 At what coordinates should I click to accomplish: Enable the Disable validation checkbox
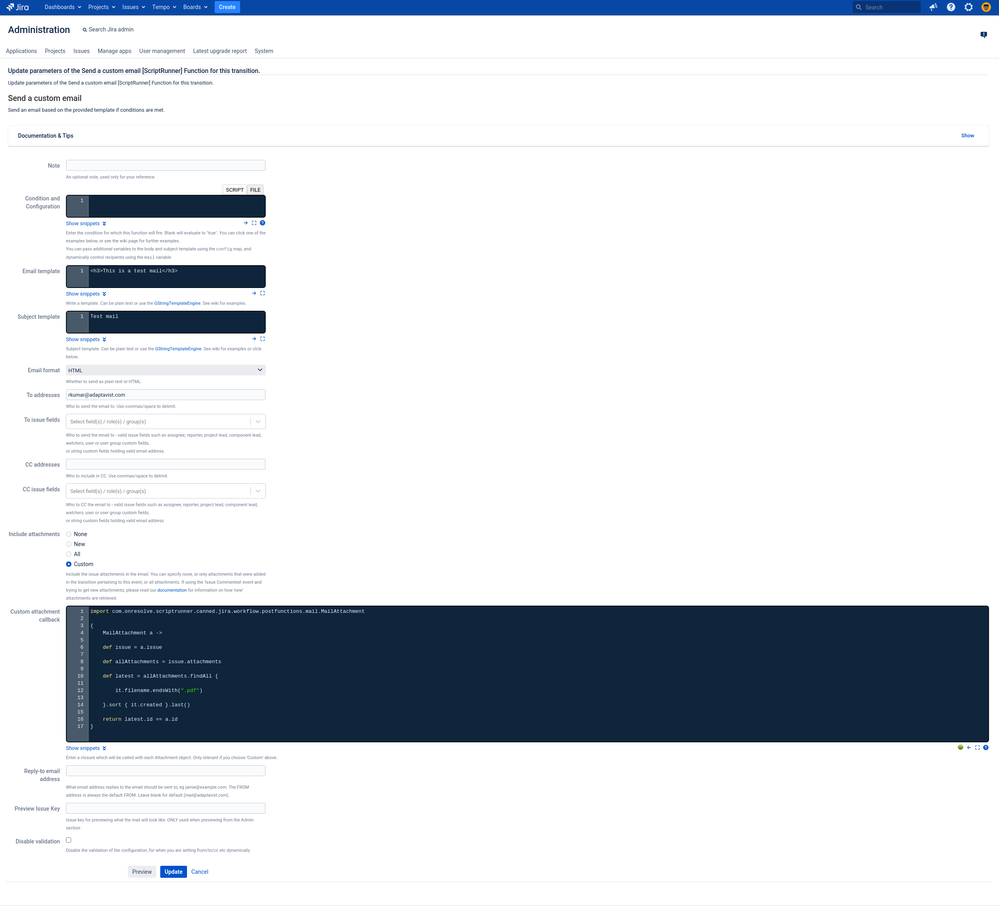[x=68, y=839]
